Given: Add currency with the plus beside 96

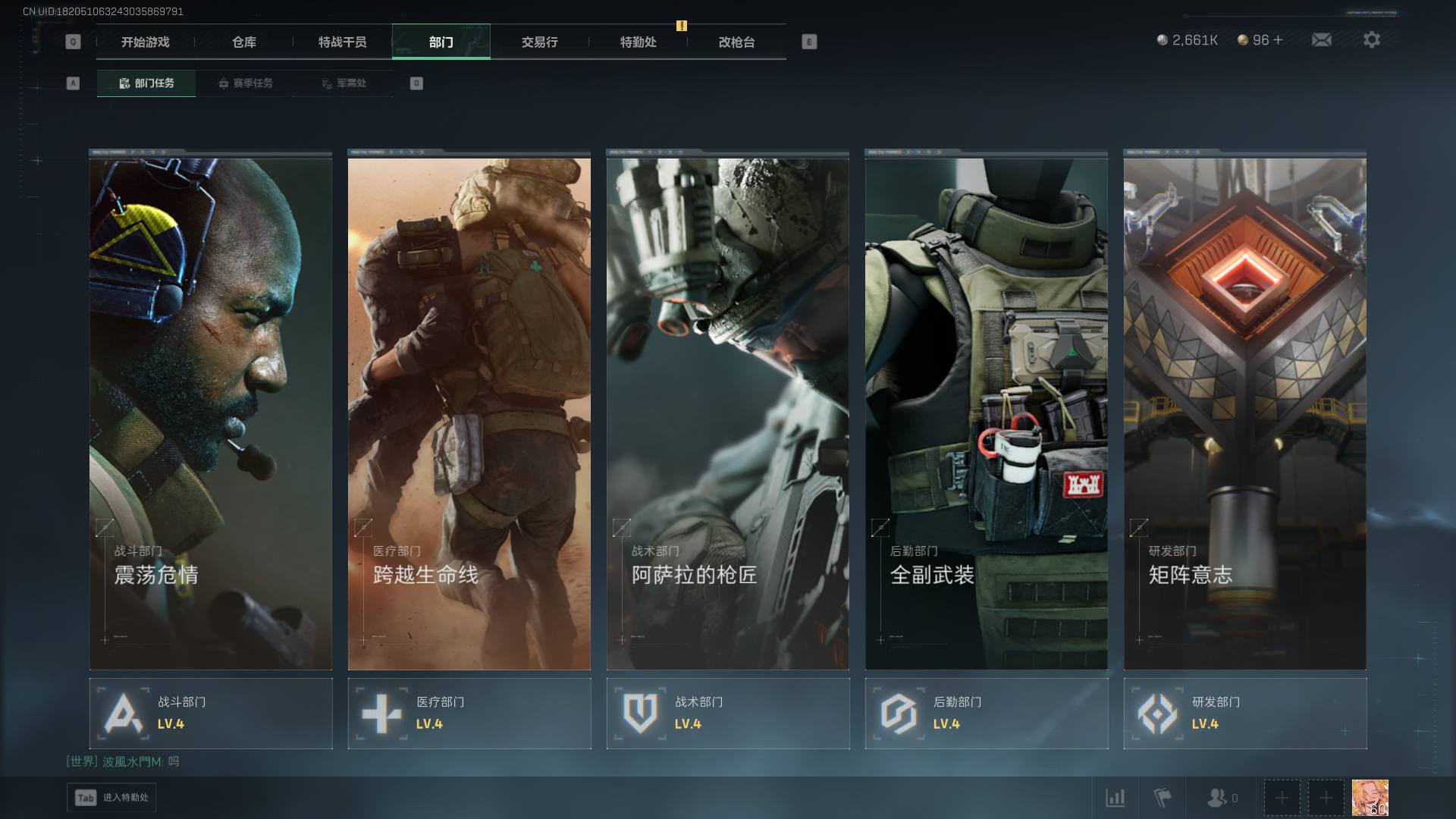Looking at the screenshot, I should pos(1279,40).
